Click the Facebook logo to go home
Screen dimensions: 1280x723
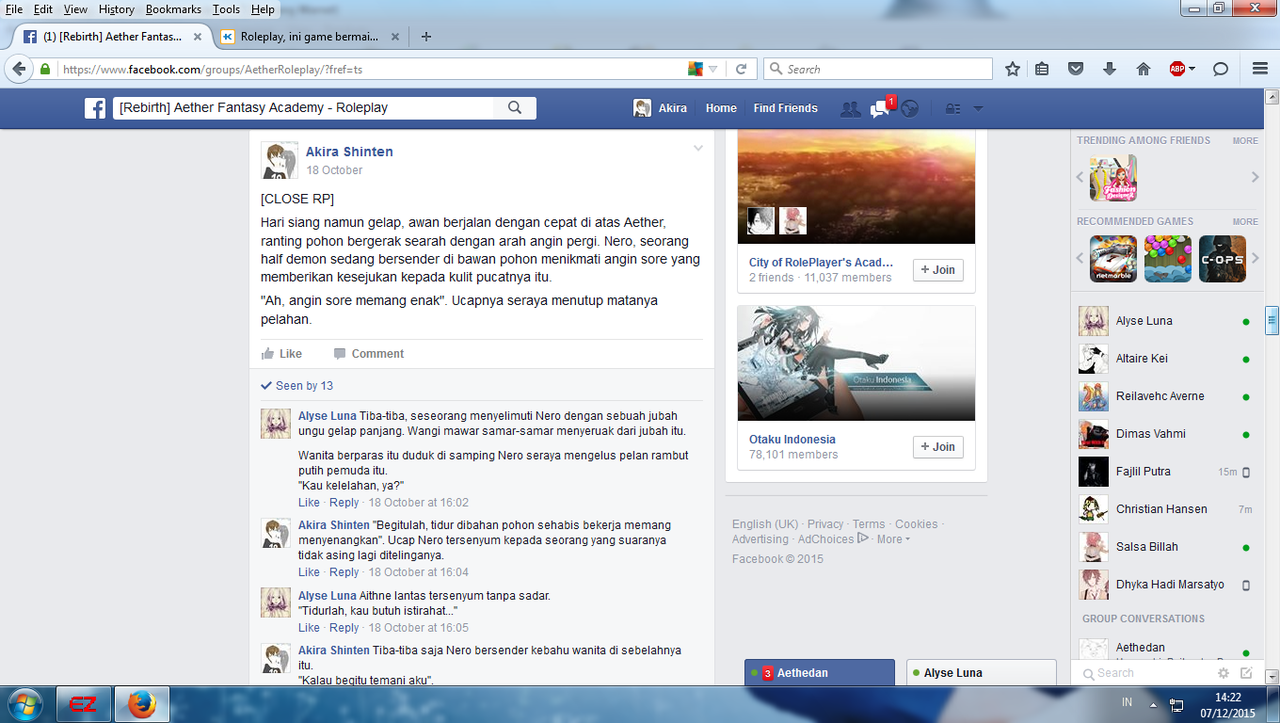[x=94, y=108]
